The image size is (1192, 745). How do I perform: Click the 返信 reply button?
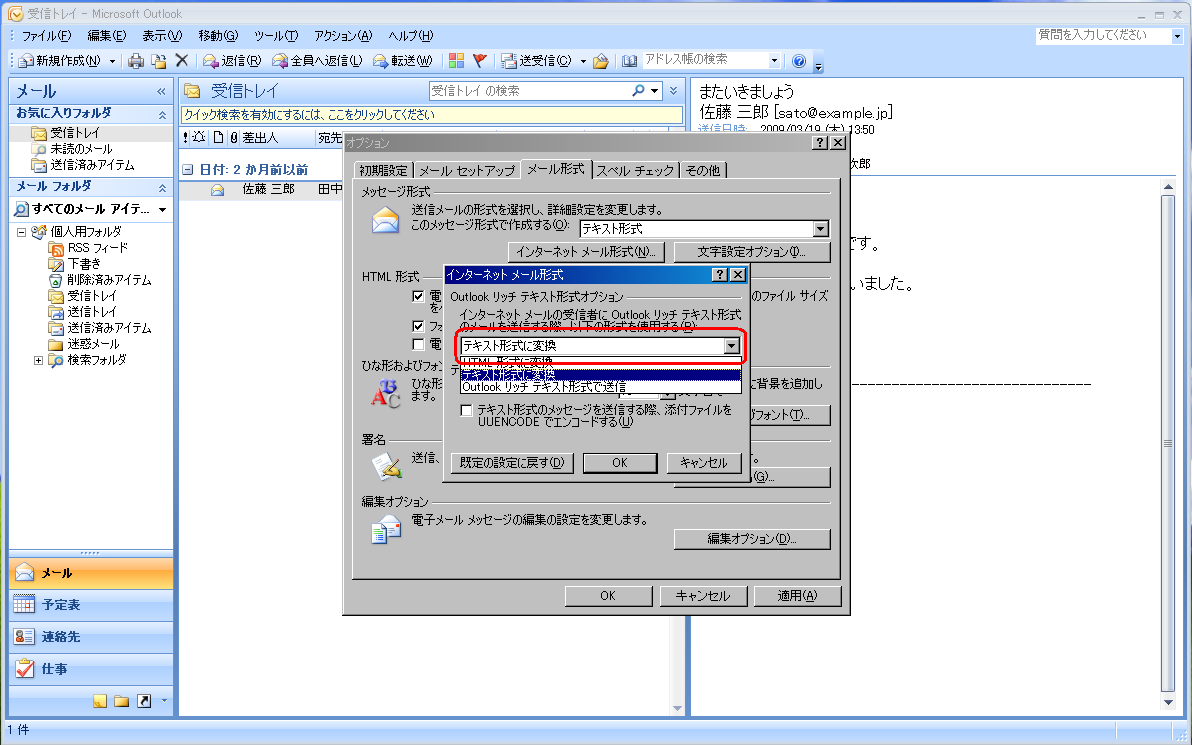pyautogui.click(x=232, y=61)
